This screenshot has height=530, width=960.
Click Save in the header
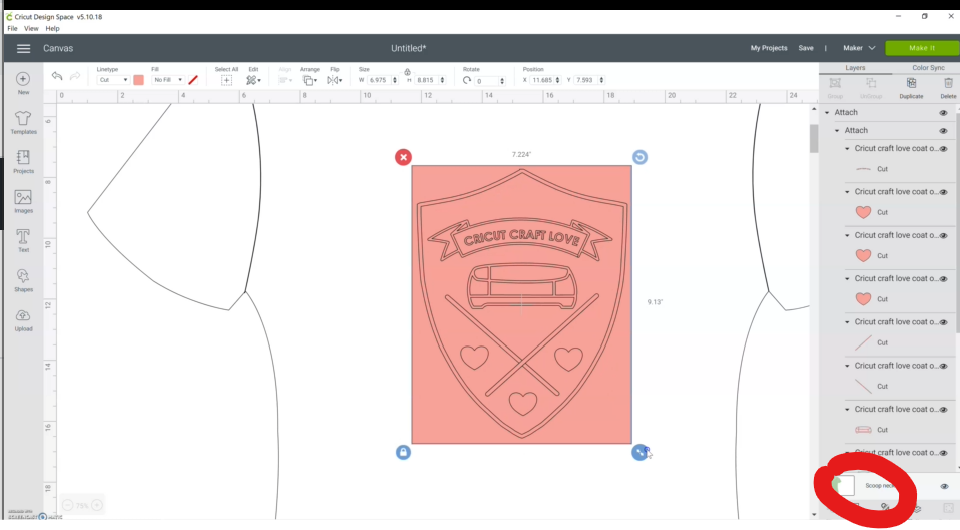tap(806, 48)
